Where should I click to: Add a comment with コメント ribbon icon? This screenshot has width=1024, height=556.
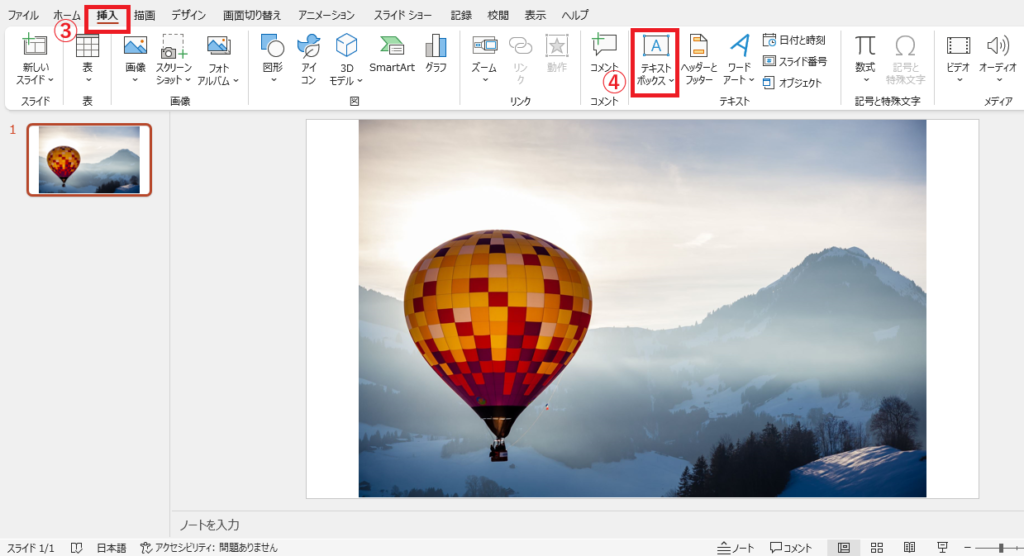click(604, 45)
